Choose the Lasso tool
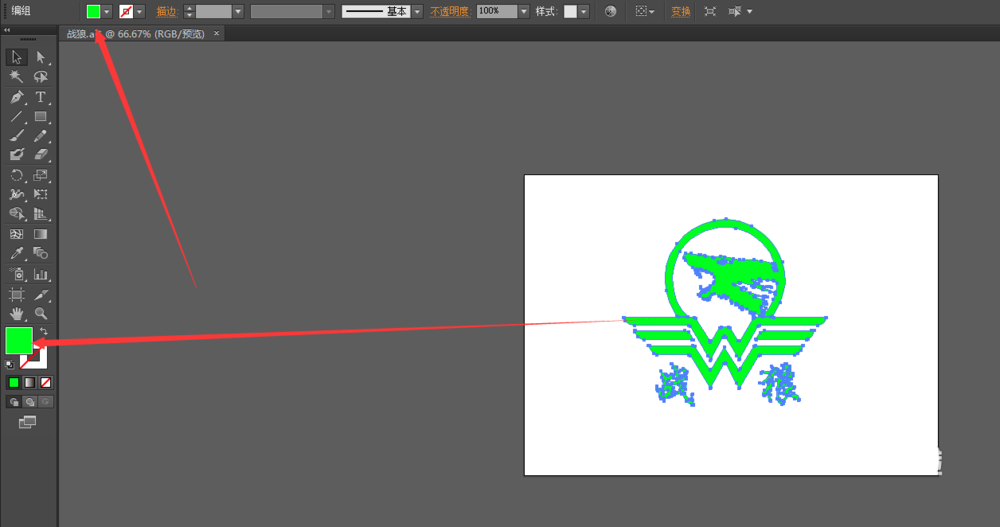Screen dimensions: 1000x527 click(x=41, y=77)
